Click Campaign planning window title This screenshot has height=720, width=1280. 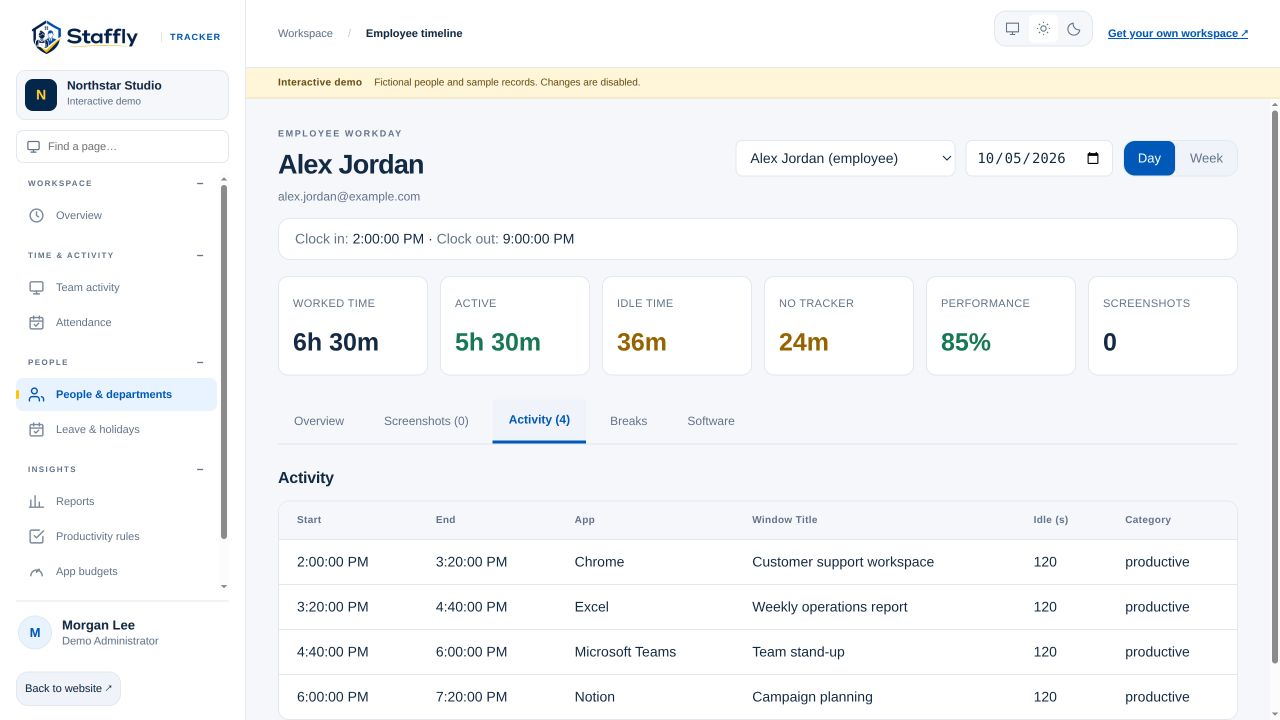pos(812,697)
